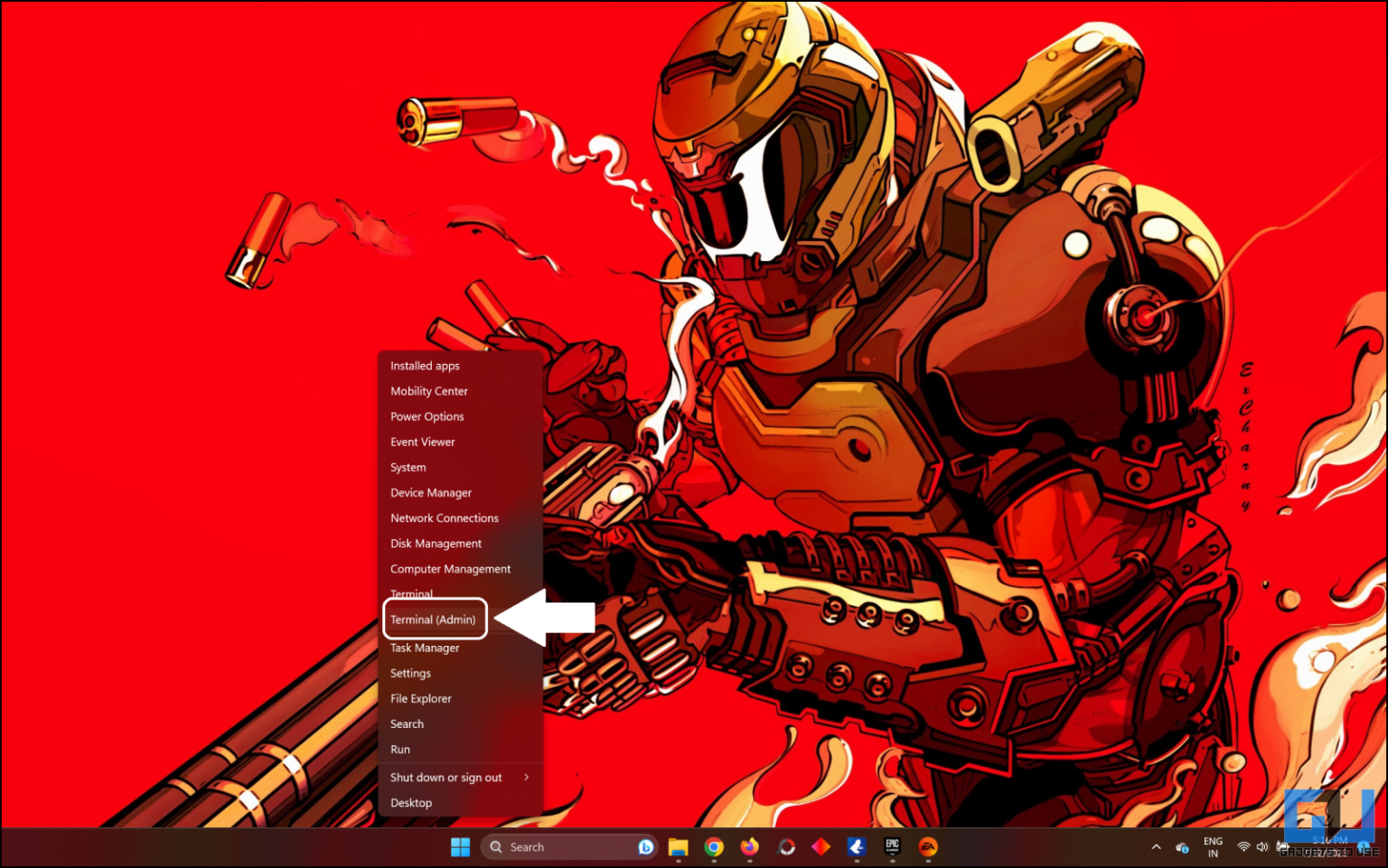Image resolution: width=1388 pixels, height=868 pixels.
Task: Click the taskbar Search field
Action: point(560,847)
